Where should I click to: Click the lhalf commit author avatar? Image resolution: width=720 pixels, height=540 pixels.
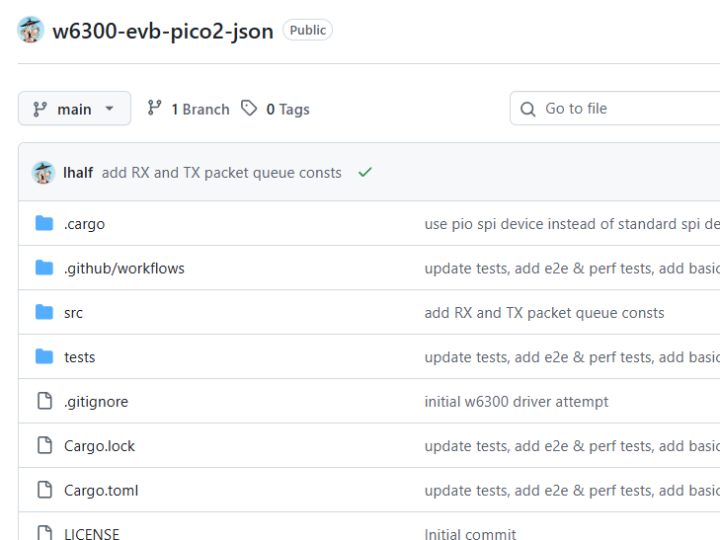tap(43, 173)
